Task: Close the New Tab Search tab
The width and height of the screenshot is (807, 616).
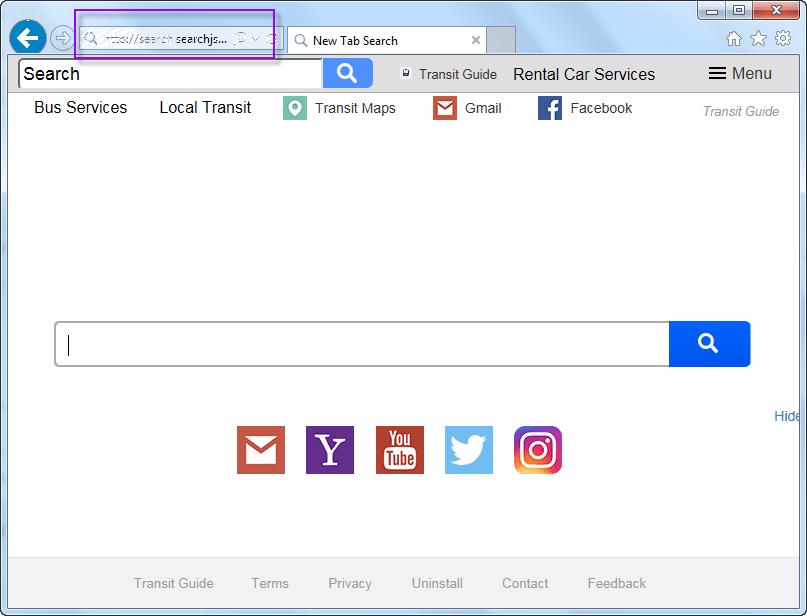Action: click(476, 40)
